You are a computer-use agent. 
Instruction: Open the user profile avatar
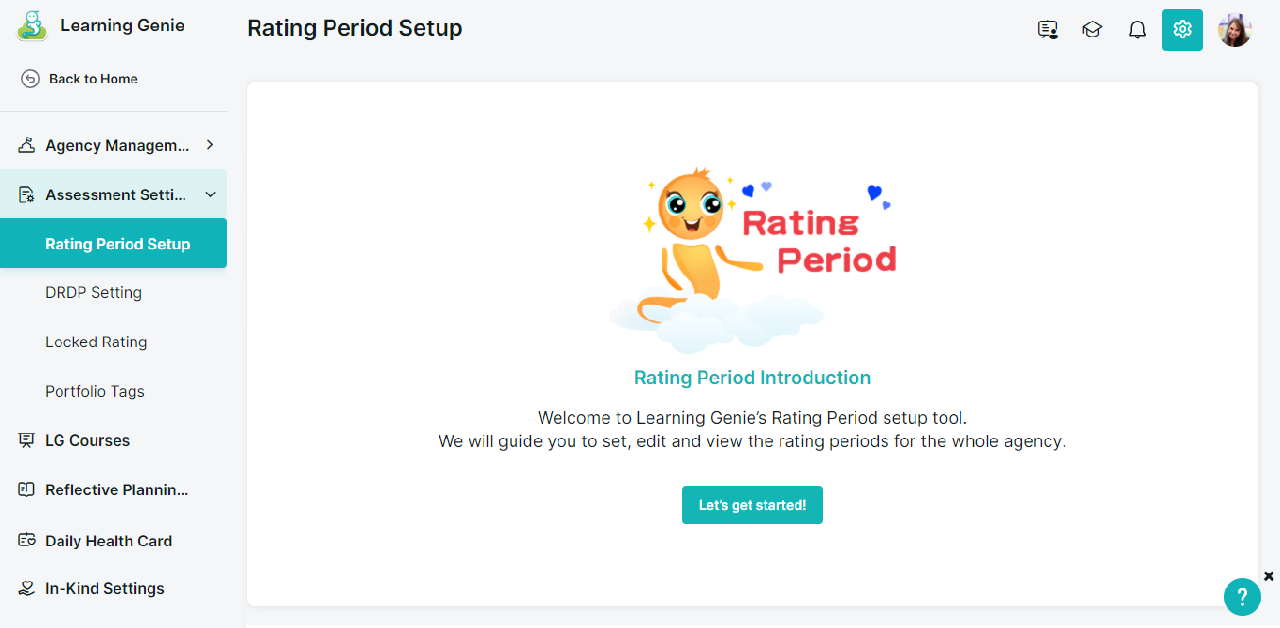point(1235,30)
